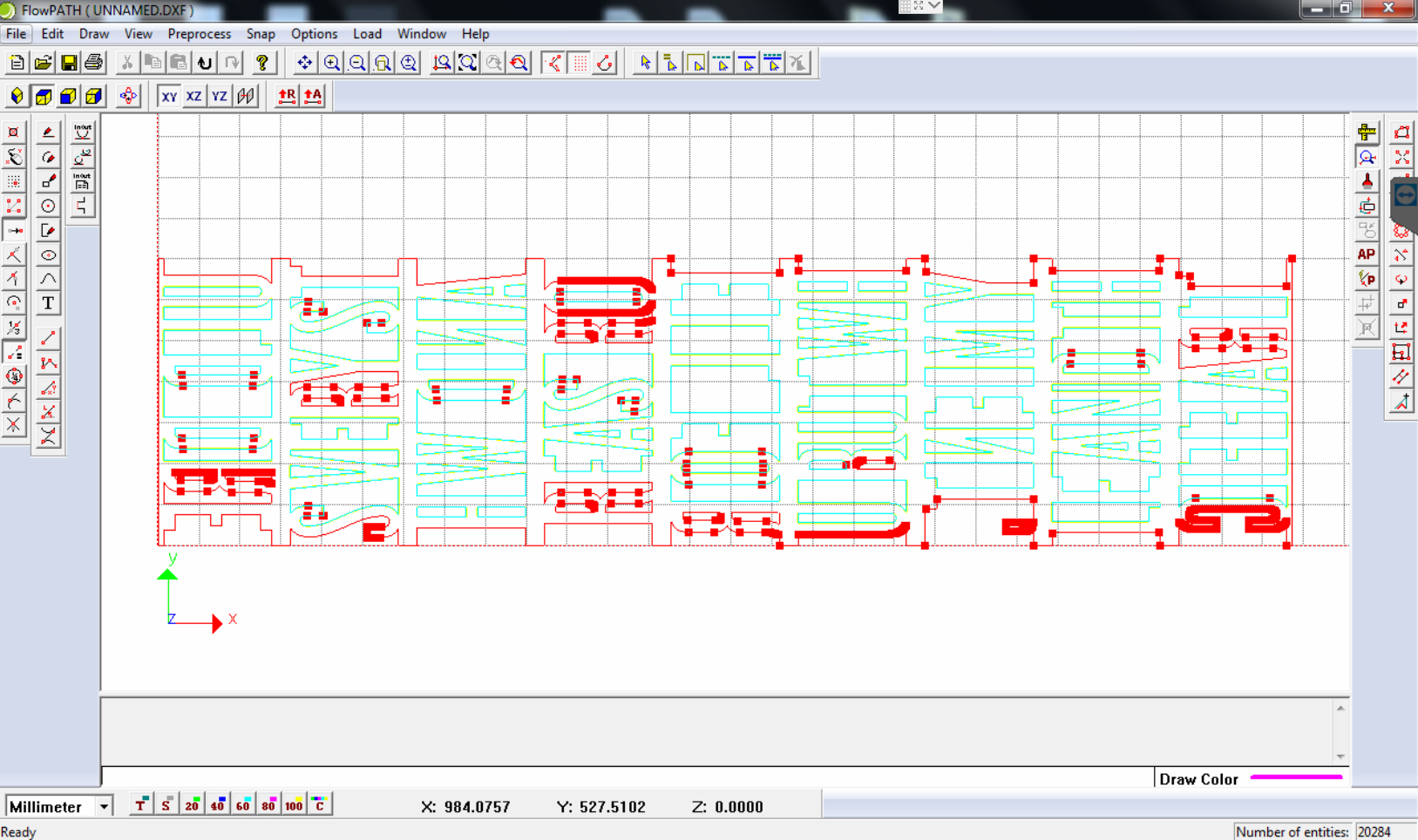This screenshot has height=840, width=1418.
Task: Click the magenta Draw Color swatch
Action: pyautogui.click(x=1296, y=777)
